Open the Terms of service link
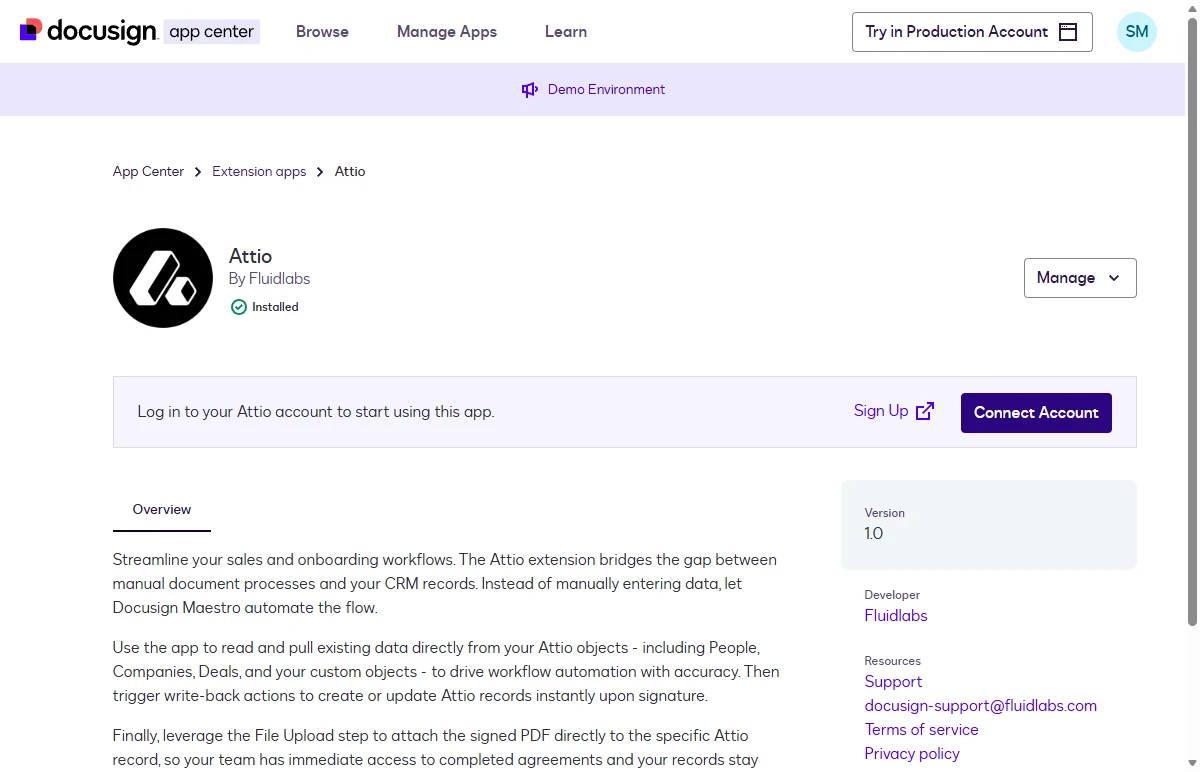Viewport: 1200px width, 772px height. coord(922,730)
